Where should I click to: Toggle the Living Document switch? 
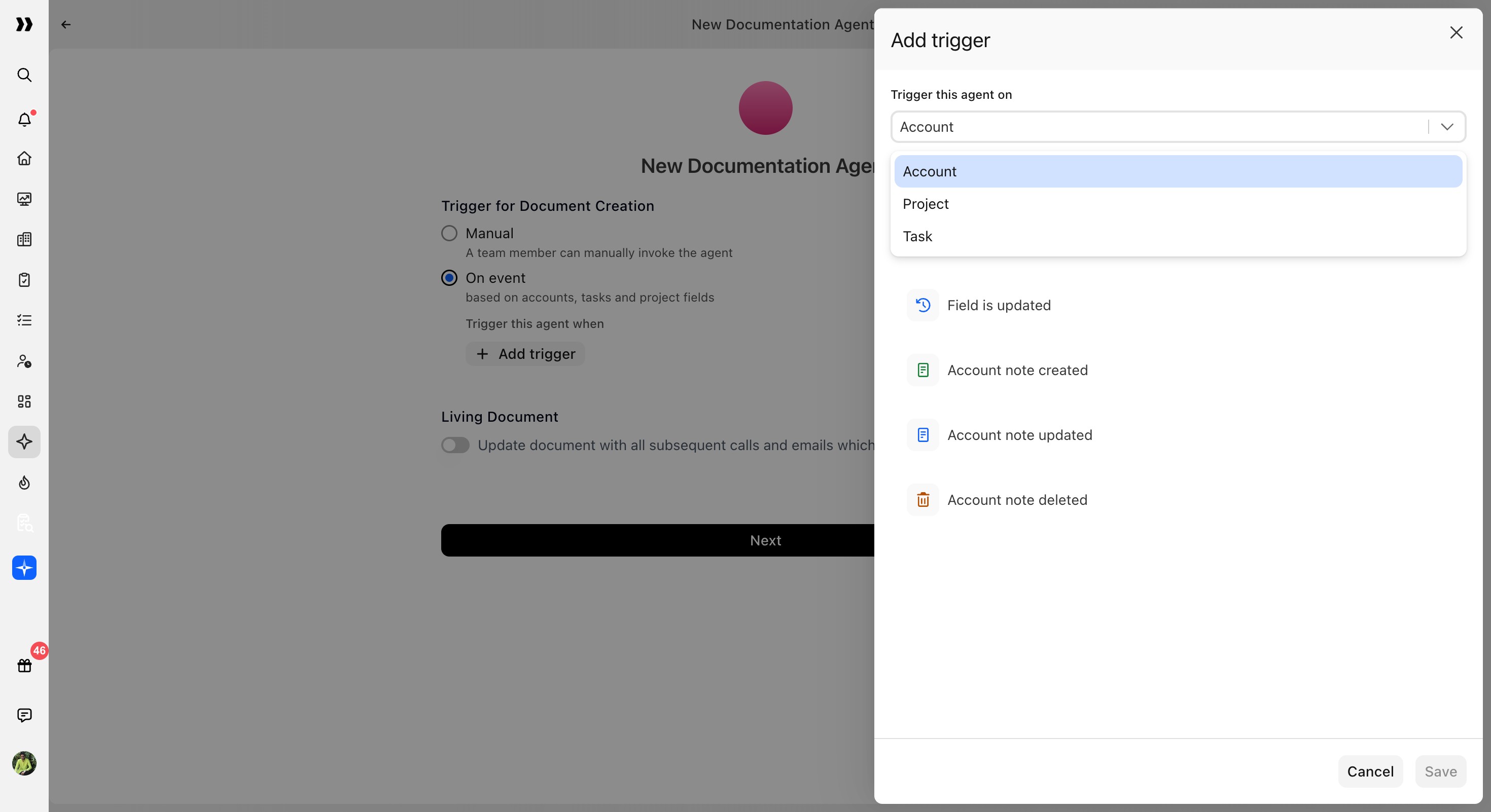[455, 446]
